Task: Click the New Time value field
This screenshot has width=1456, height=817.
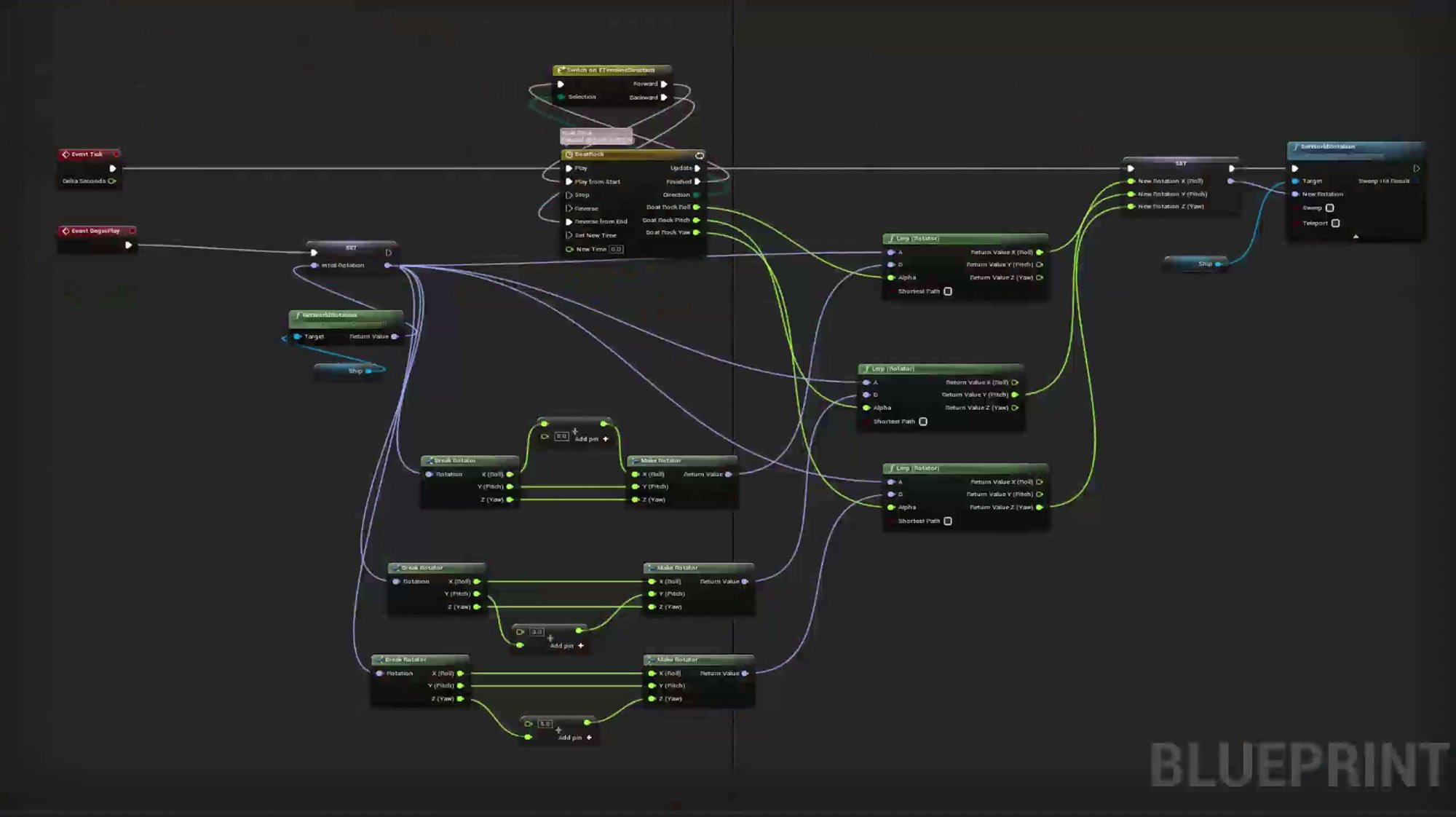Action: pyautogui.click(x=616, y=250)
